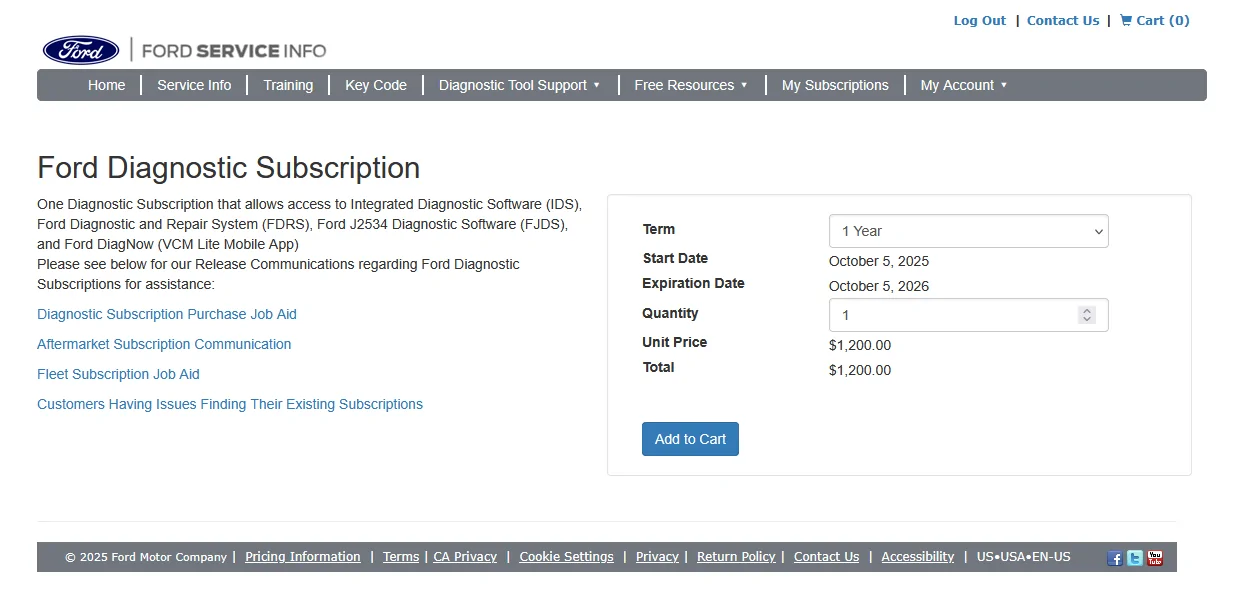Open the YouTube icon in footer
Viewport: 1237px width, 603px height.
(x=1155, y=558)
